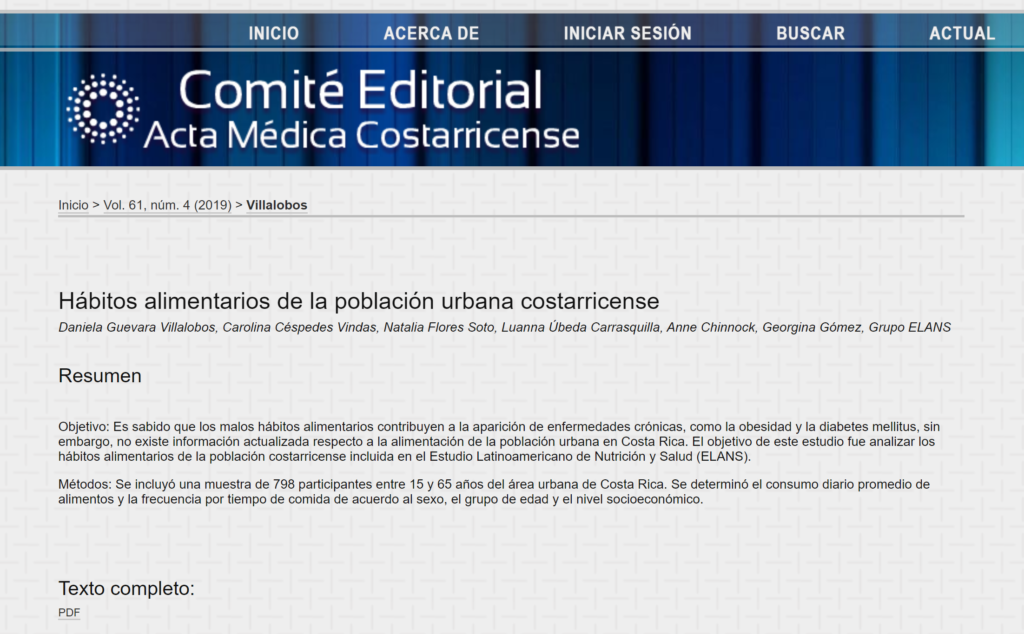This screenshot has height=634, width=1024.
Task: Click the authors line starting Daniela Guevara Villalobos
Action: [504, 327]
